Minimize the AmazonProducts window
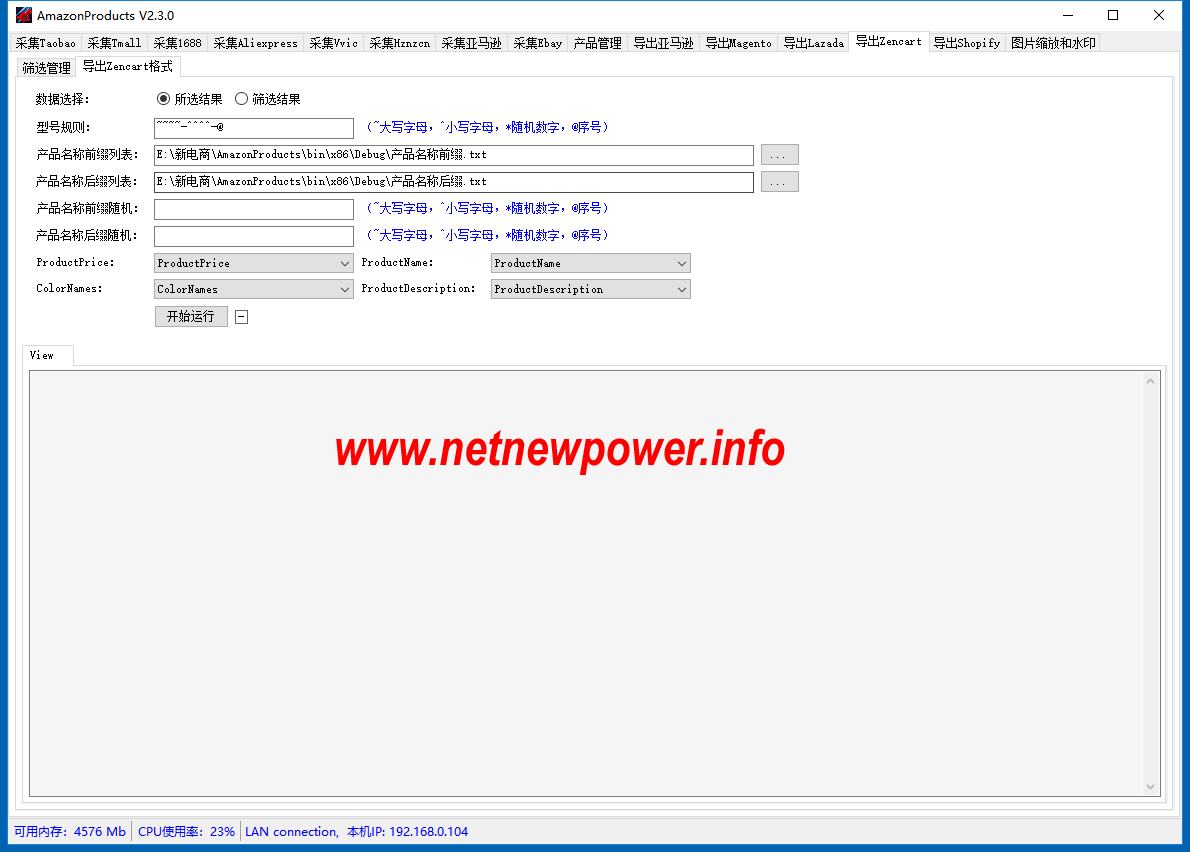The height and width of the screenshot is (852, 1190). [1068, 15]
